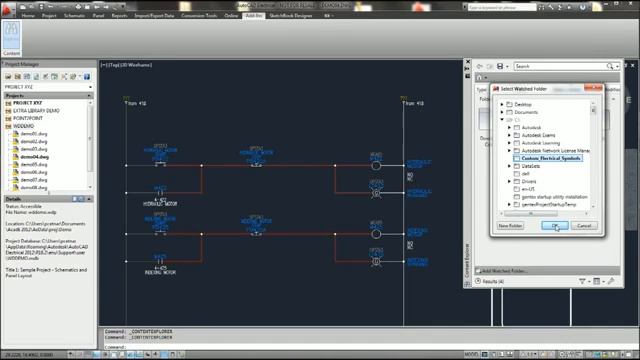This screenshot has width=640, height=360.
Task: Click the Project Task List icon
Action: tap(46, 77)
